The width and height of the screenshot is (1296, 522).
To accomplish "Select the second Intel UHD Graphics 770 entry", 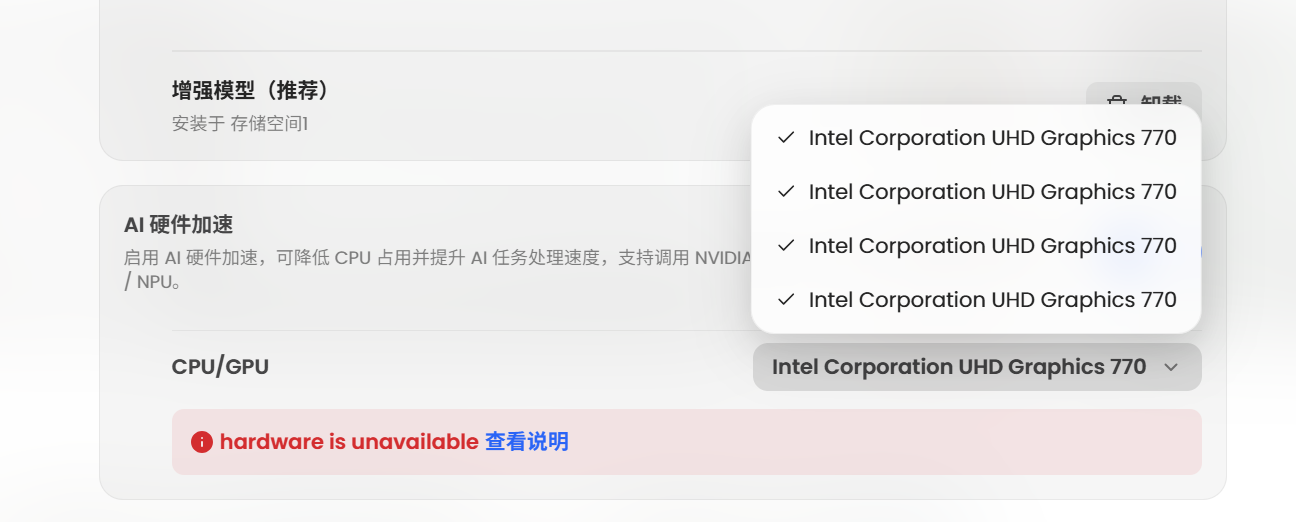I will (x=976, y=192).
